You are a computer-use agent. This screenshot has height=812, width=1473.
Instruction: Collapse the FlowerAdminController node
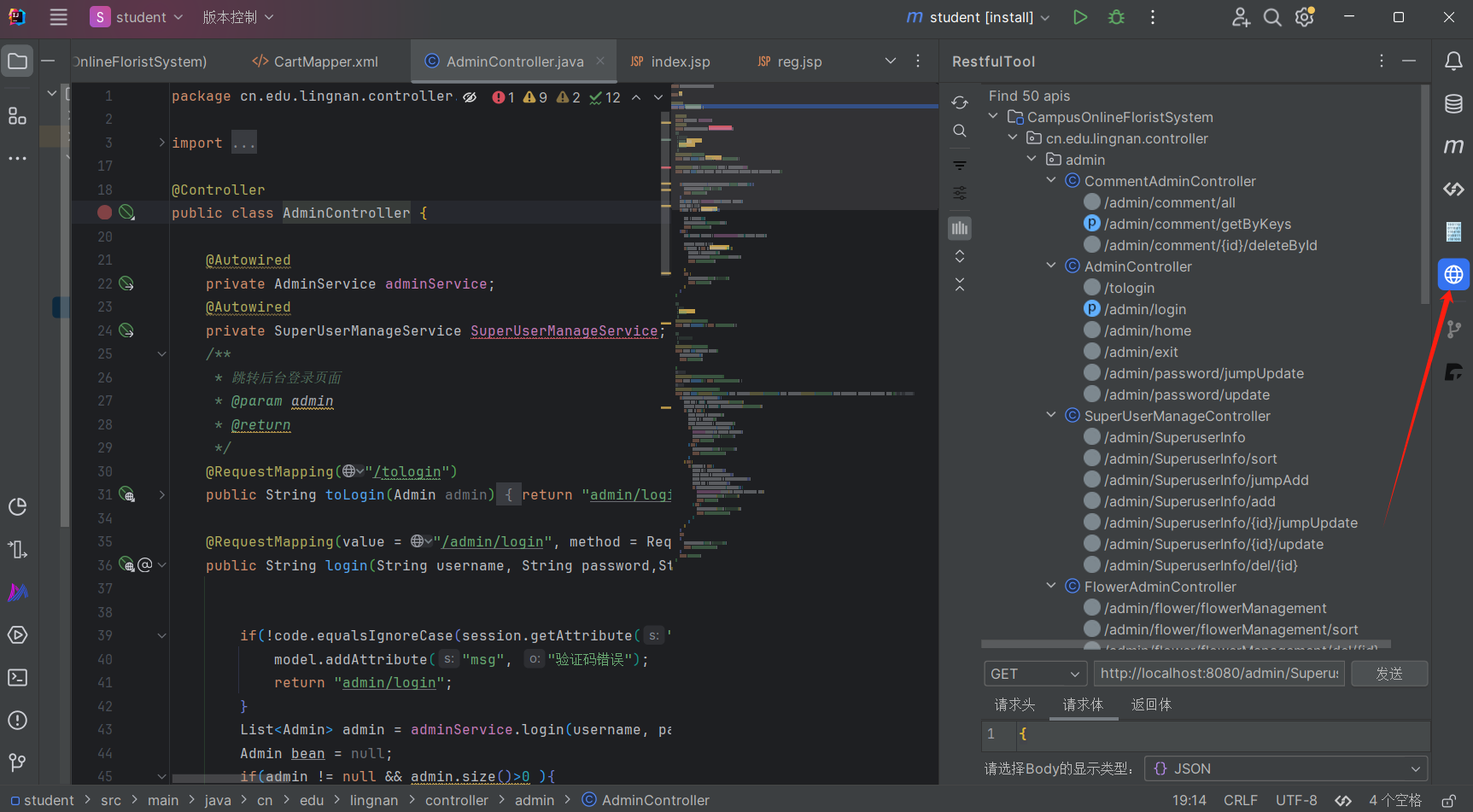click(1051, 586)
